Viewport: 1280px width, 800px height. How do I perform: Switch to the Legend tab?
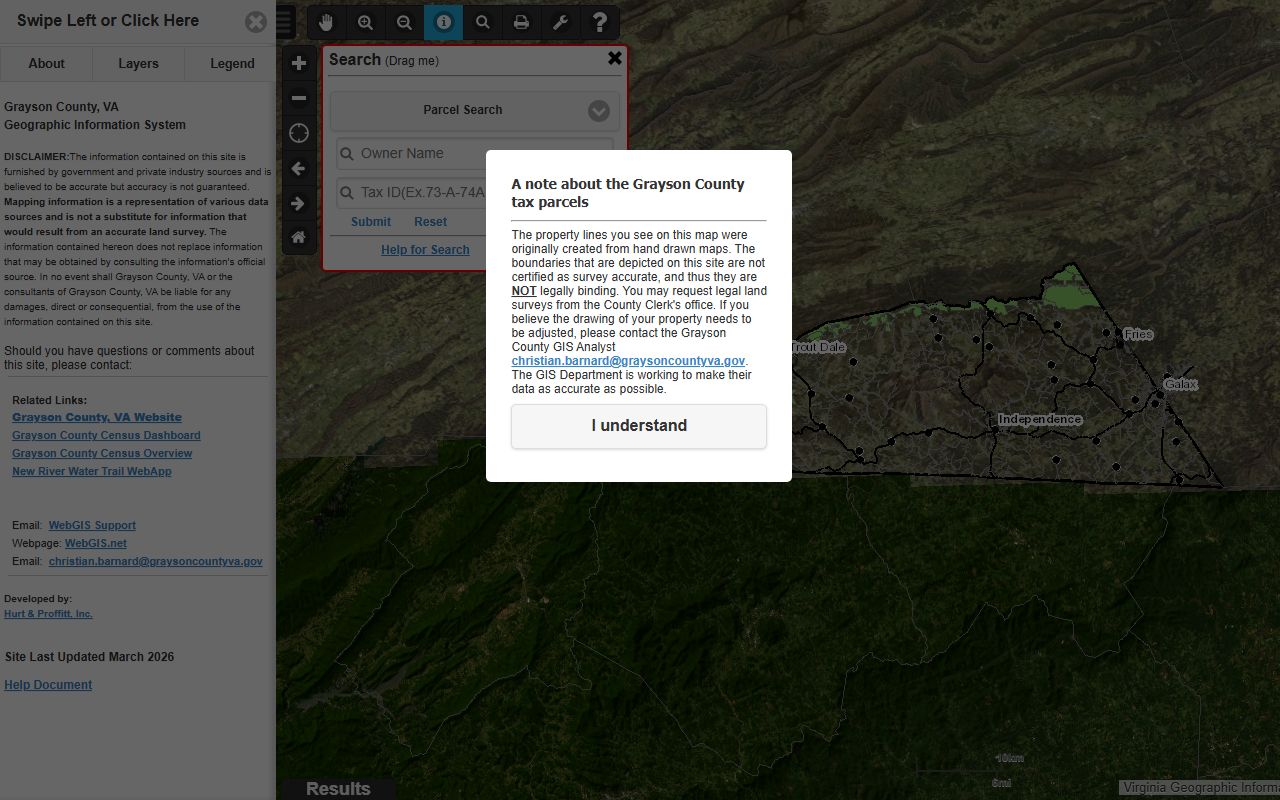point(232,63)
